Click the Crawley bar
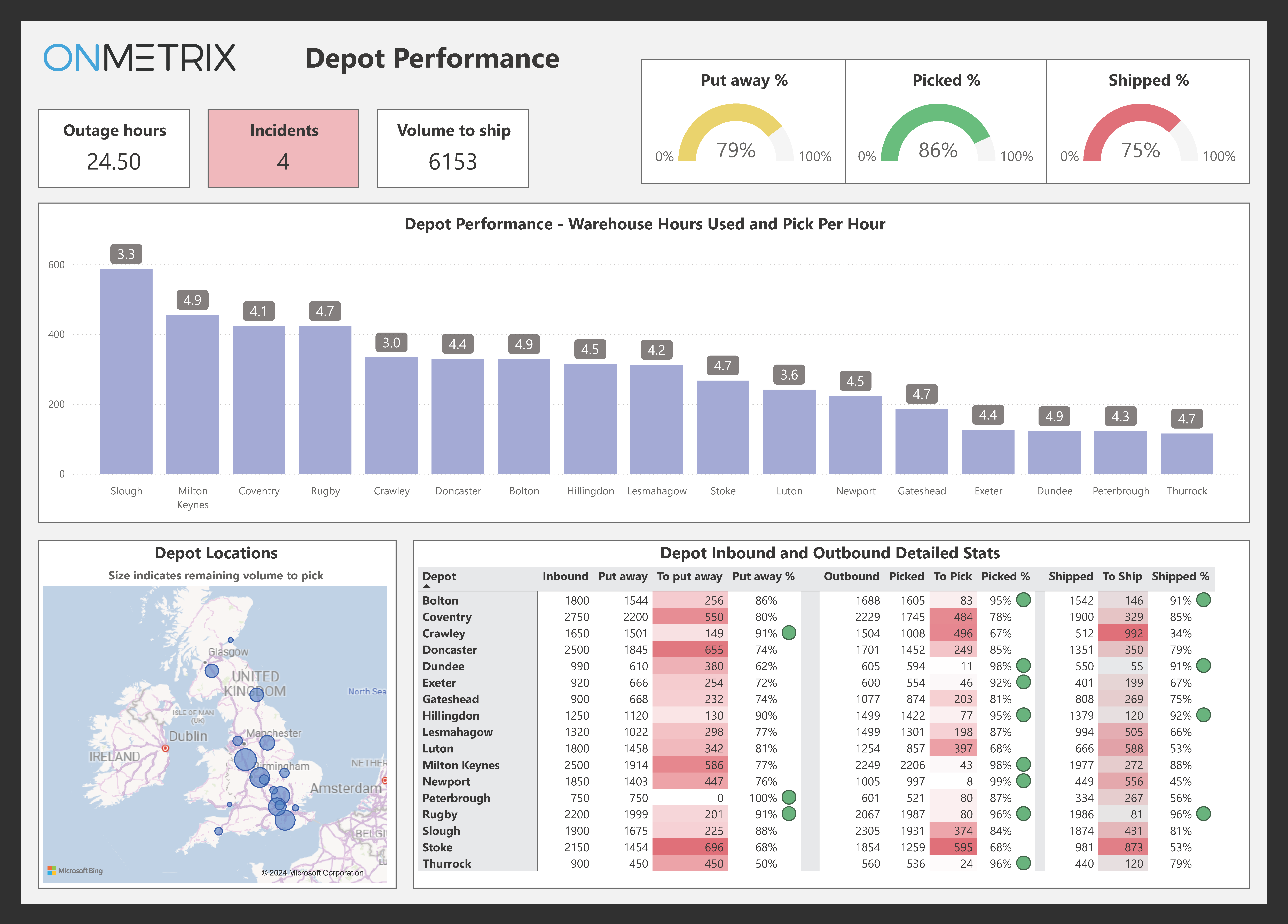This screenshot has width=1288, height=924. pos(391,415)
